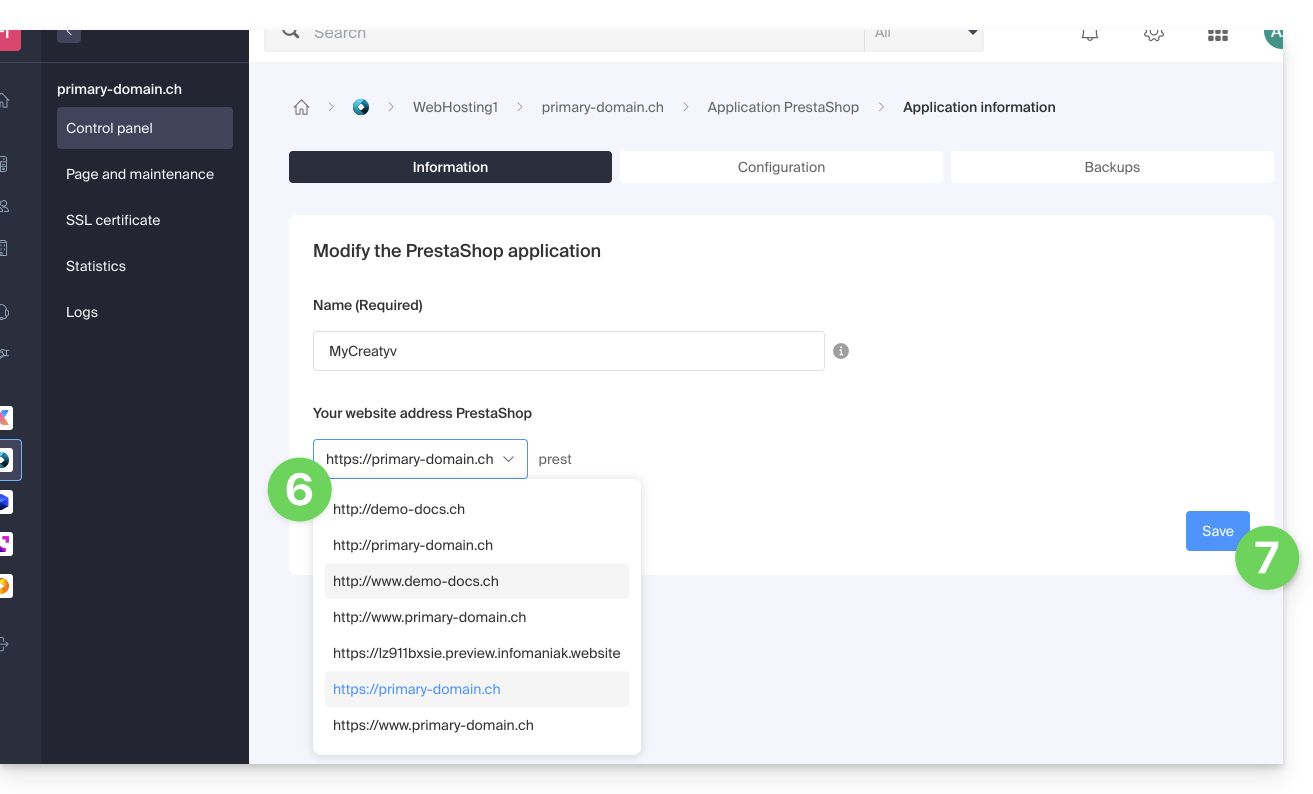Click the Save button

(1217, 531)
